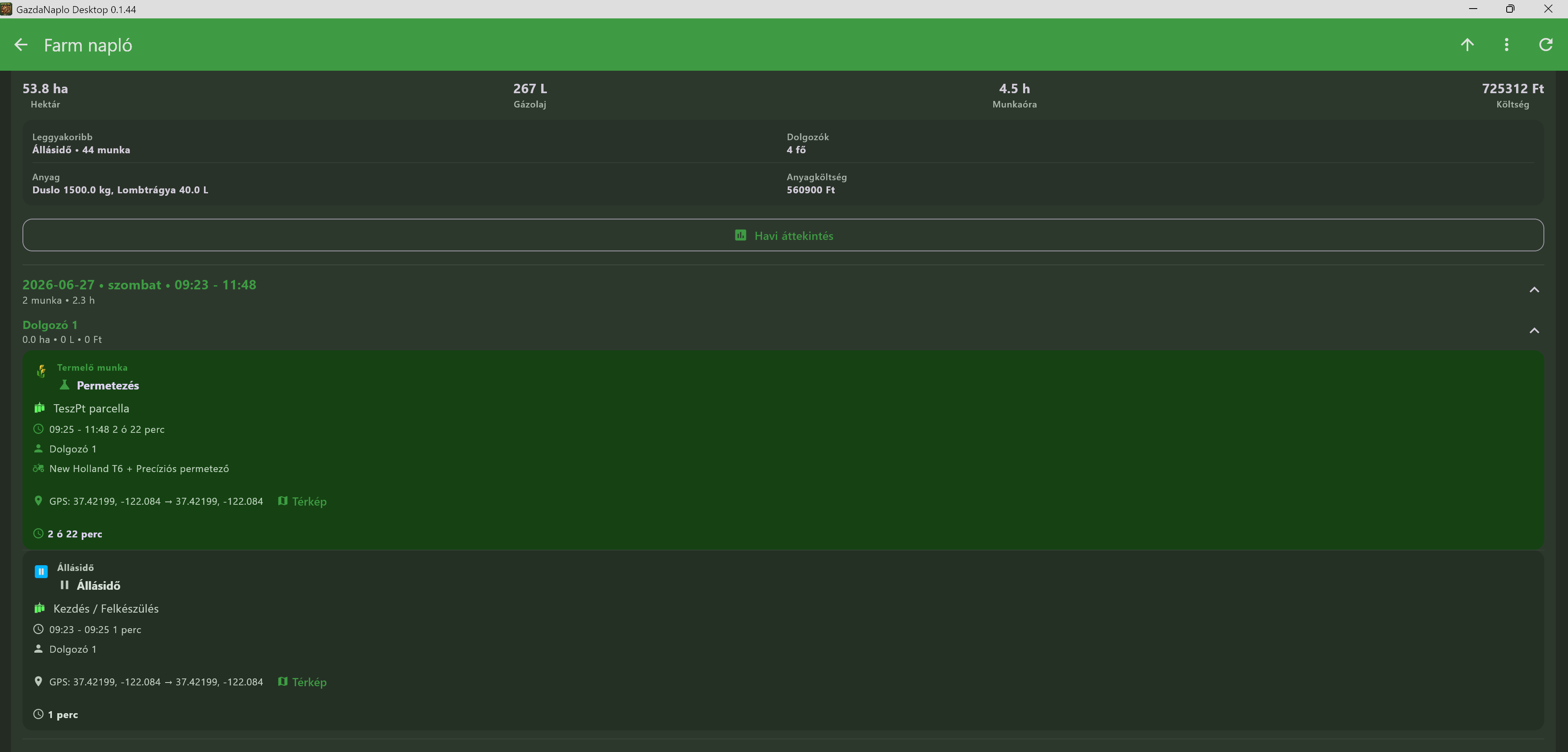Click the map icon in the Permetezés card
Image resolution: width=1568 pixels, height=752 pixels.
pyautogui.click(x=282, y=501)
